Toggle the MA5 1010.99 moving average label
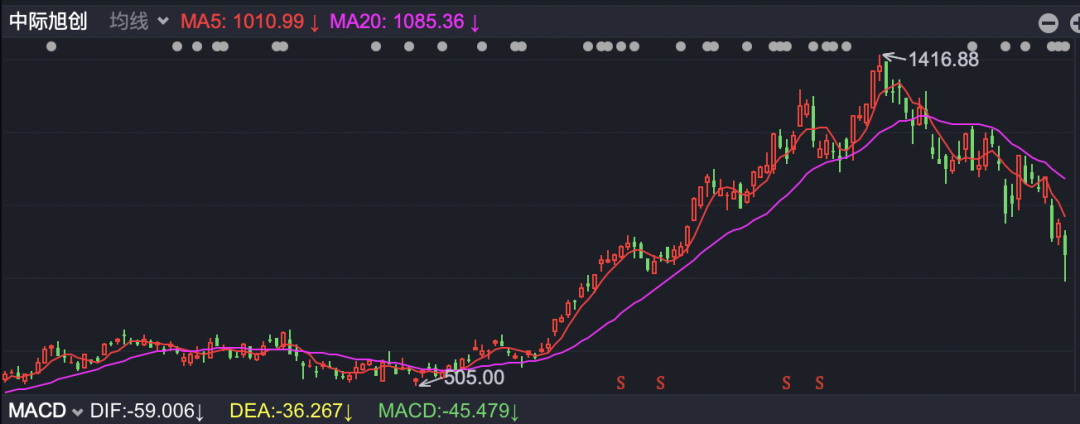The image size is (1080, 424). pos(250,22)
